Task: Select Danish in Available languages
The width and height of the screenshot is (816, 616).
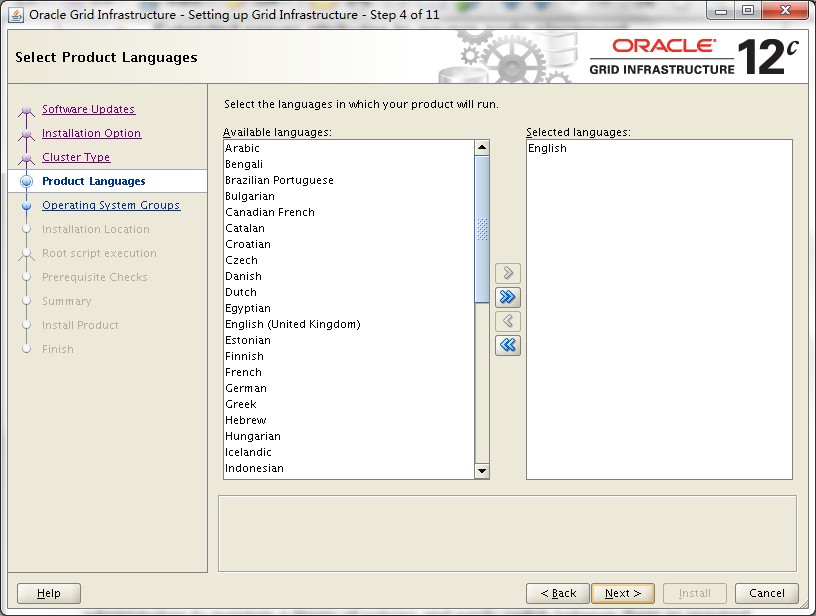Action: (x=349, y=276)
